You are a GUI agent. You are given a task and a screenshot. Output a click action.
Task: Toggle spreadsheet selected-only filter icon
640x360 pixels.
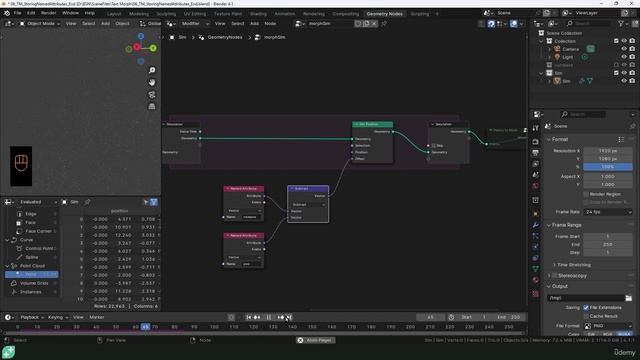[x=154, y=202]
